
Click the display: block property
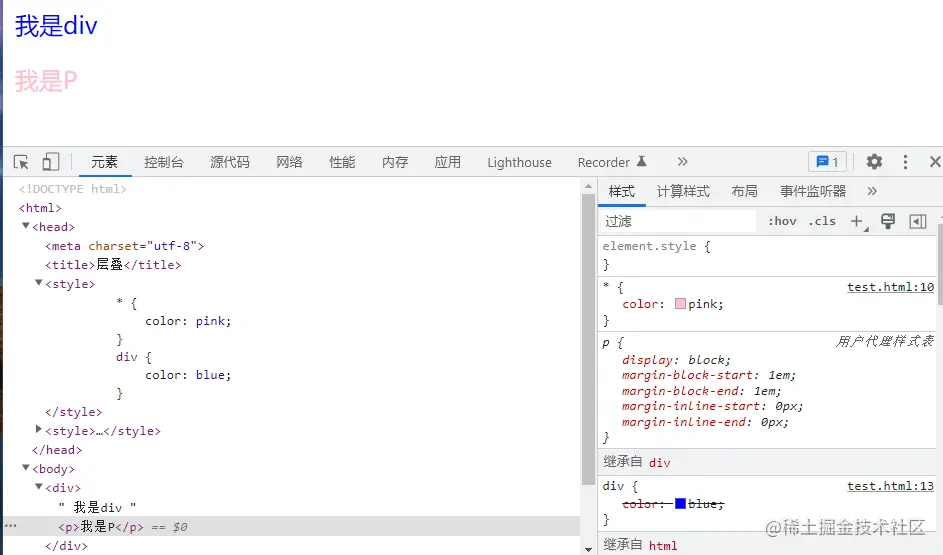(676, 360)
